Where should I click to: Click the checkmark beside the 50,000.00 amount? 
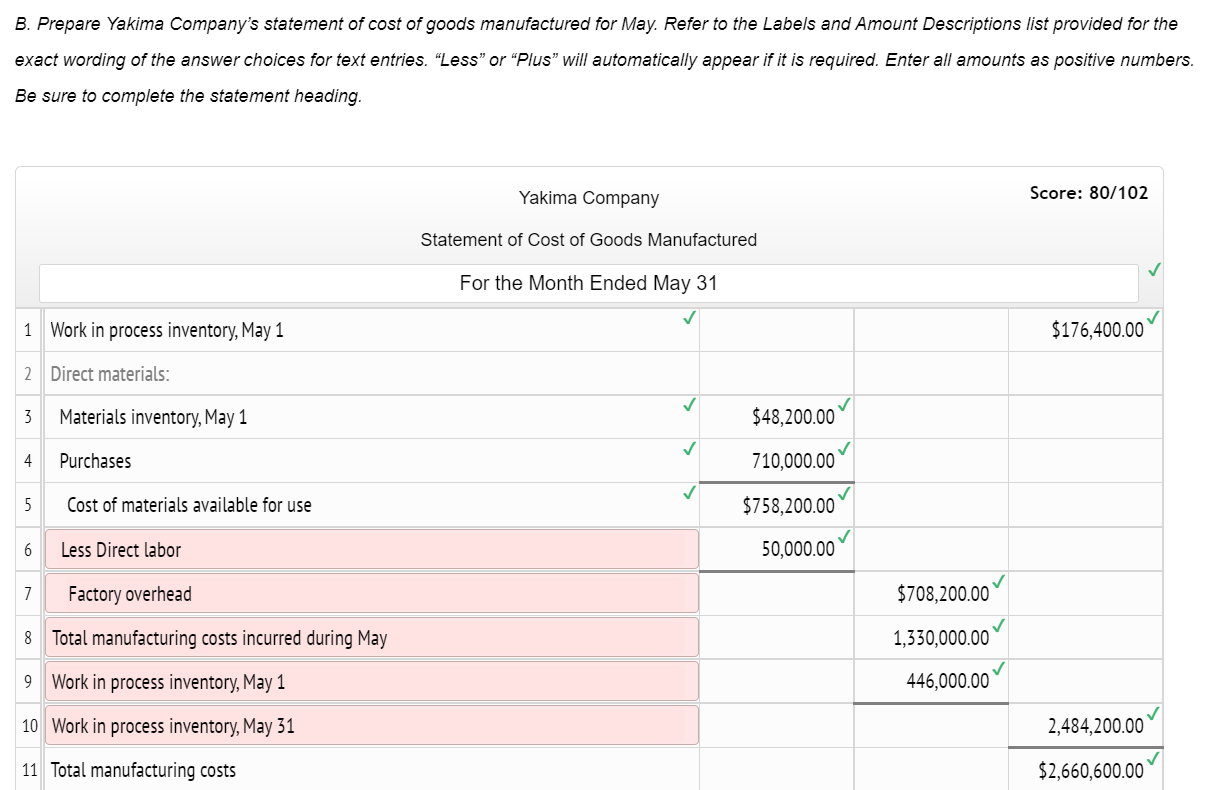pos(844,538)
